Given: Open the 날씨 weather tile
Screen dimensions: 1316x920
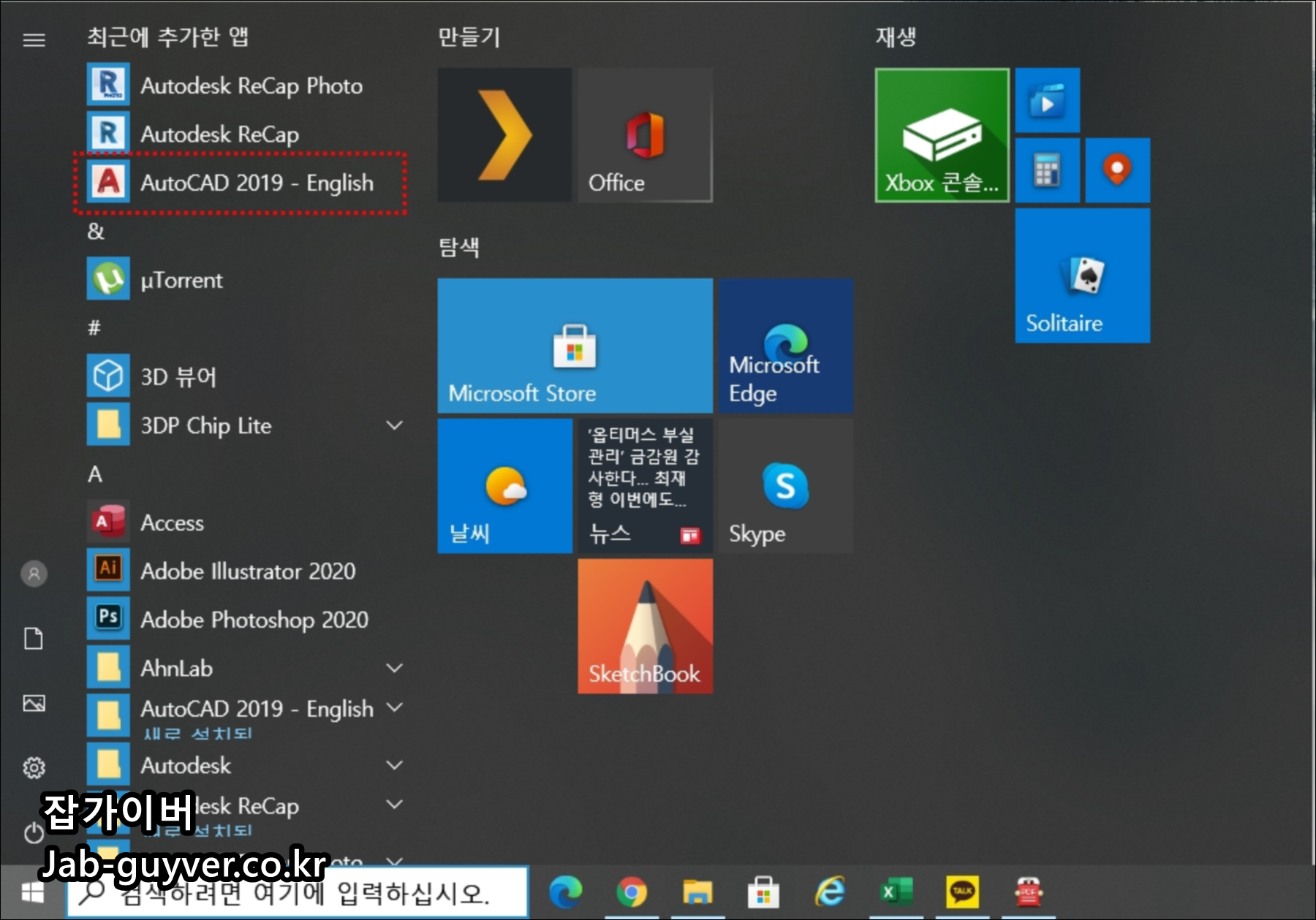Looking at the screenshot, I should 504,486.
